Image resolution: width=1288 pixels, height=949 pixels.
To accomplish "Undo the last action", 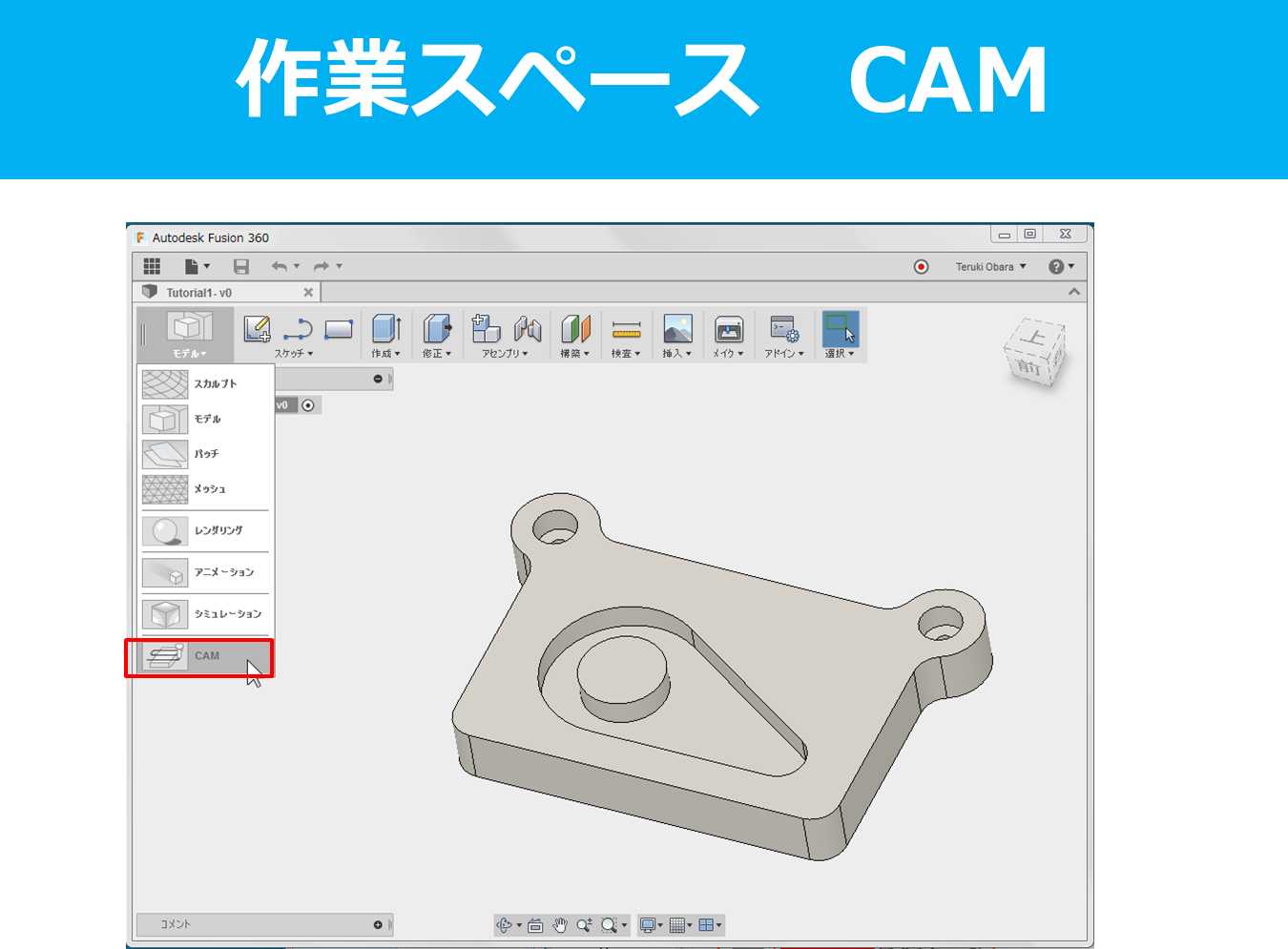I will (x=280, y=266).
